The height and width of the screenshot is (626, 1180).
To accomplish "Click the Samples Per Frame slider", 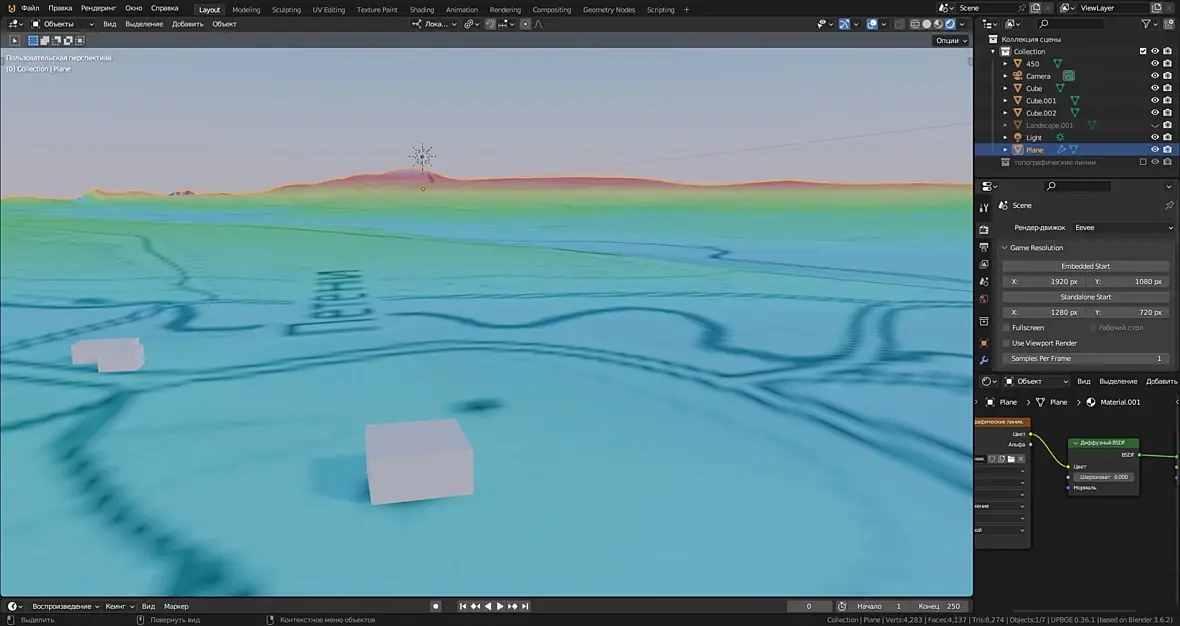I will (x=1085, y=358).
